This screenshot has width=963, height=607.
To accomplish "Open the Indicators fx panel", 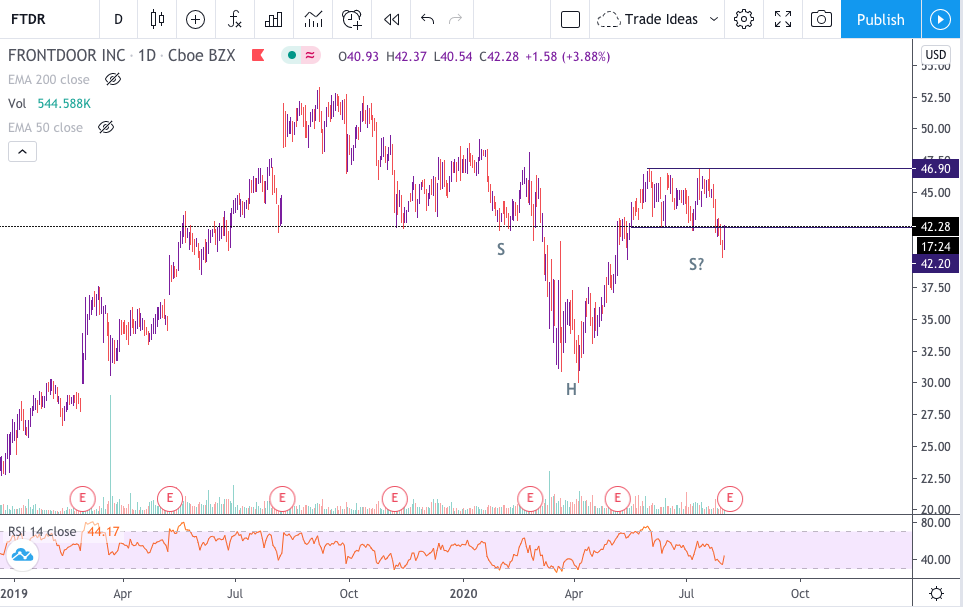I will (235, 19).
